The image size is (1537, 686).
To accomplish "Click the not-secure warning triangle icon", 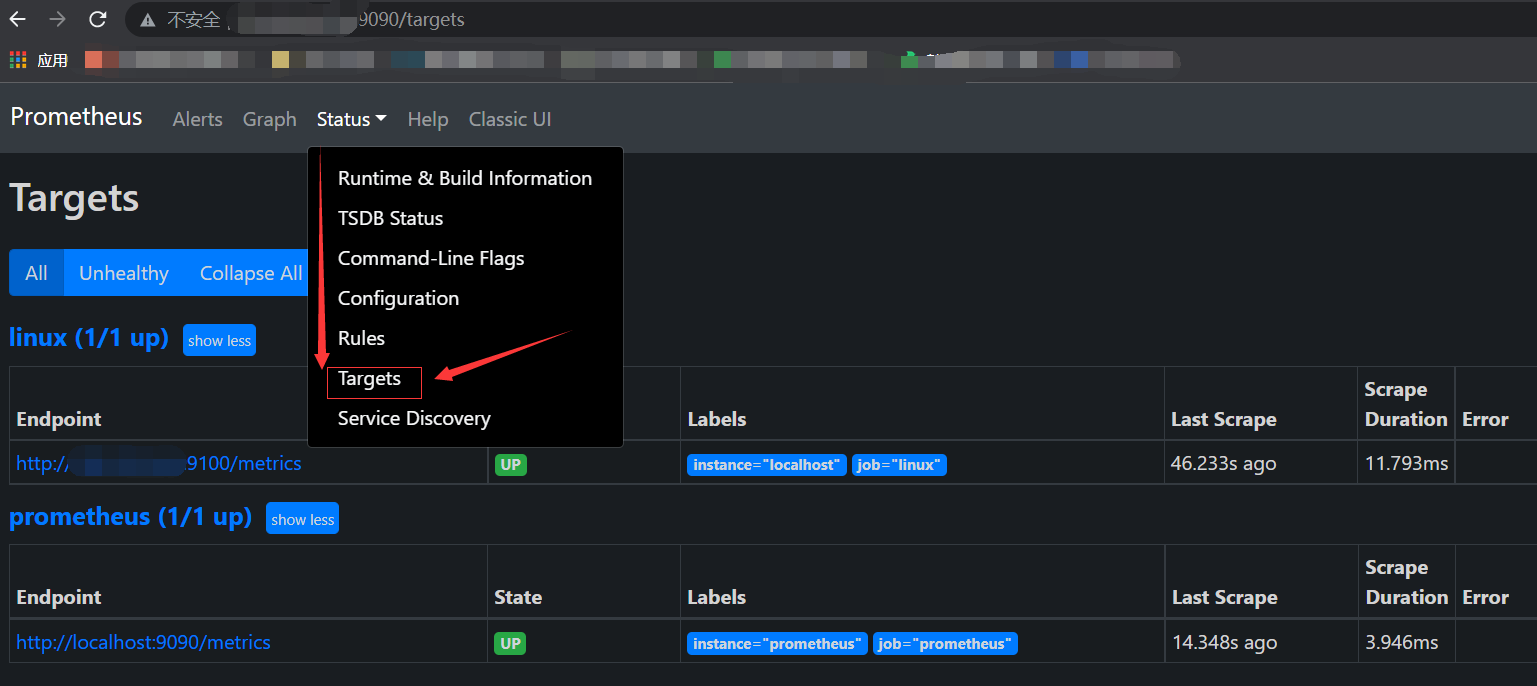I will [148, 20].
